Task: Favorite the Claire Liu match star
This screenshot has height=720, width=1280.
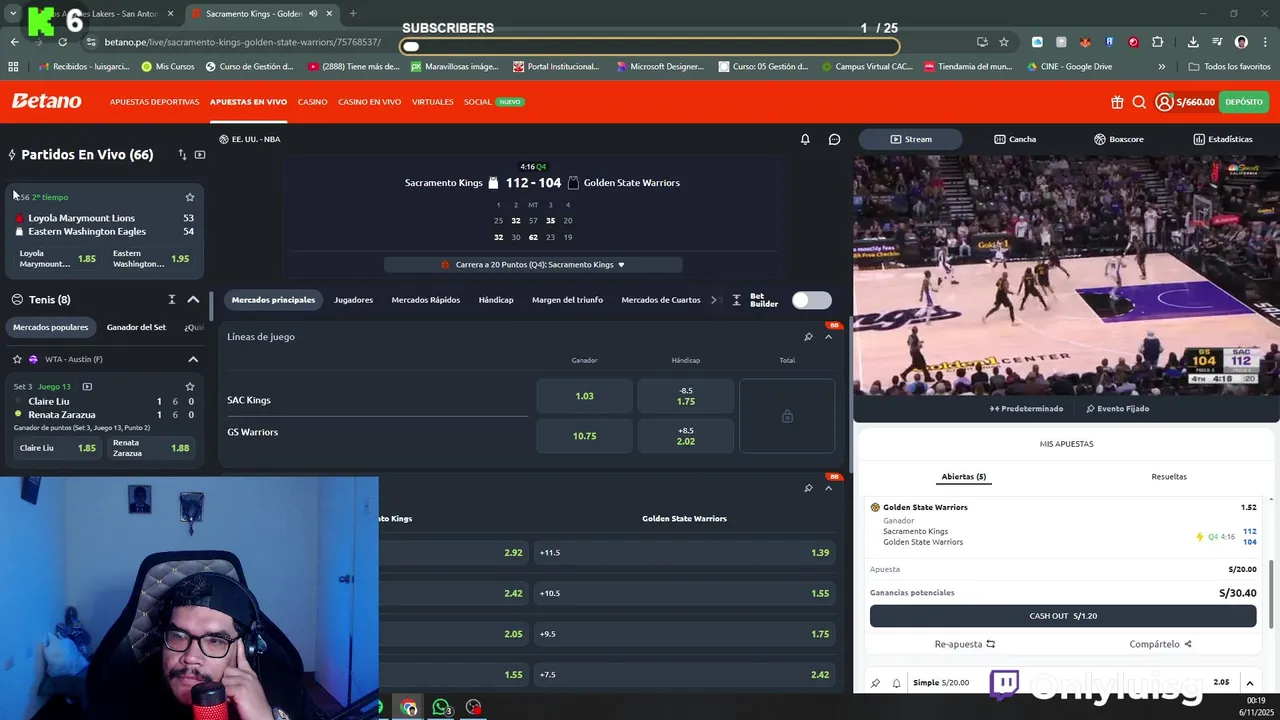Action: coord(190,386)
